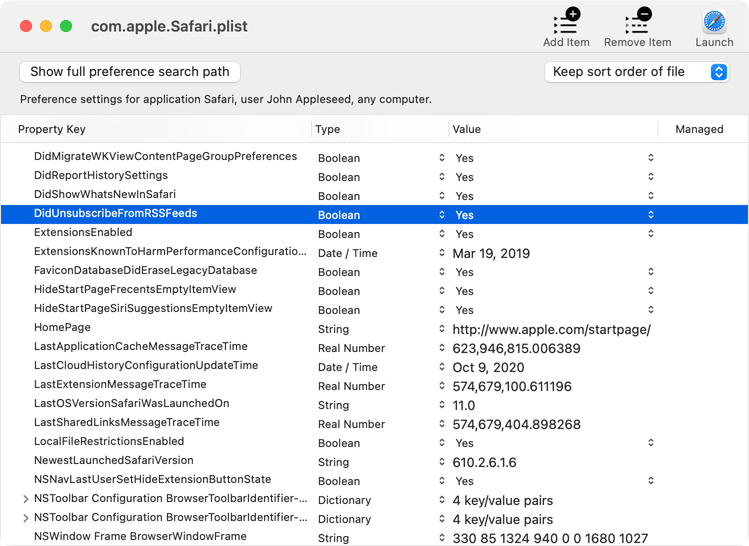Toggle Yes value stepper for DidReportHistorySettings
The height and width of the screenshot is (546, 749).
click(x=651, y=176)
